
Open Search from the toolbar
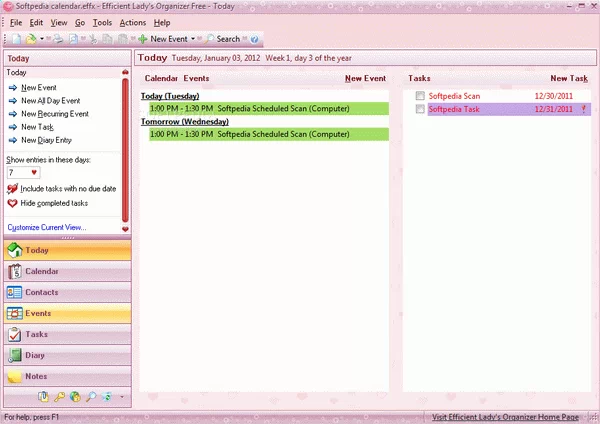[222, 39]
